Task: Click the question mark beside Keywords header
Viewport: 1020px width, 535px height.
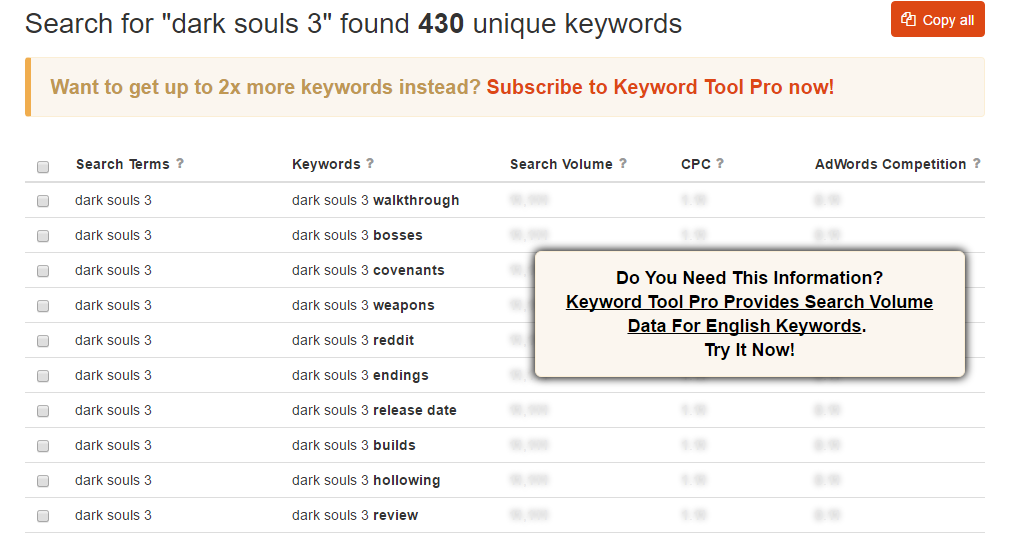Action: [370, 164]
